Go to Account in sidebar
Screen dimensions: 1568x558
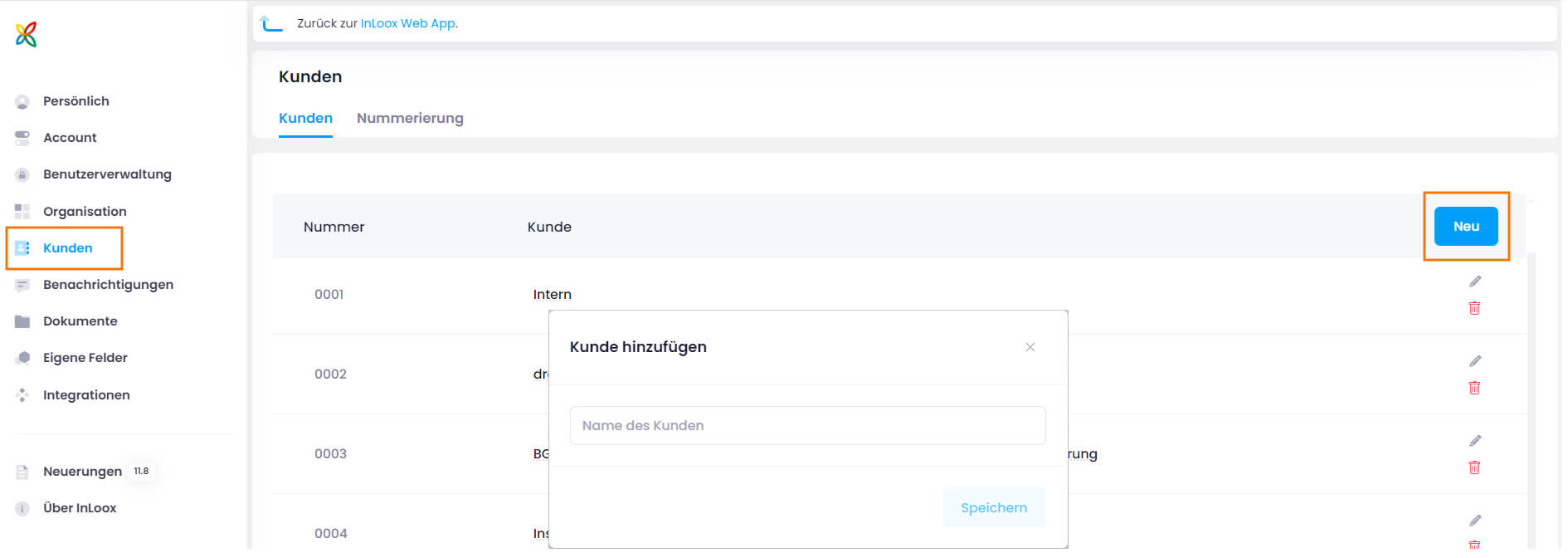tap(70, 138)
